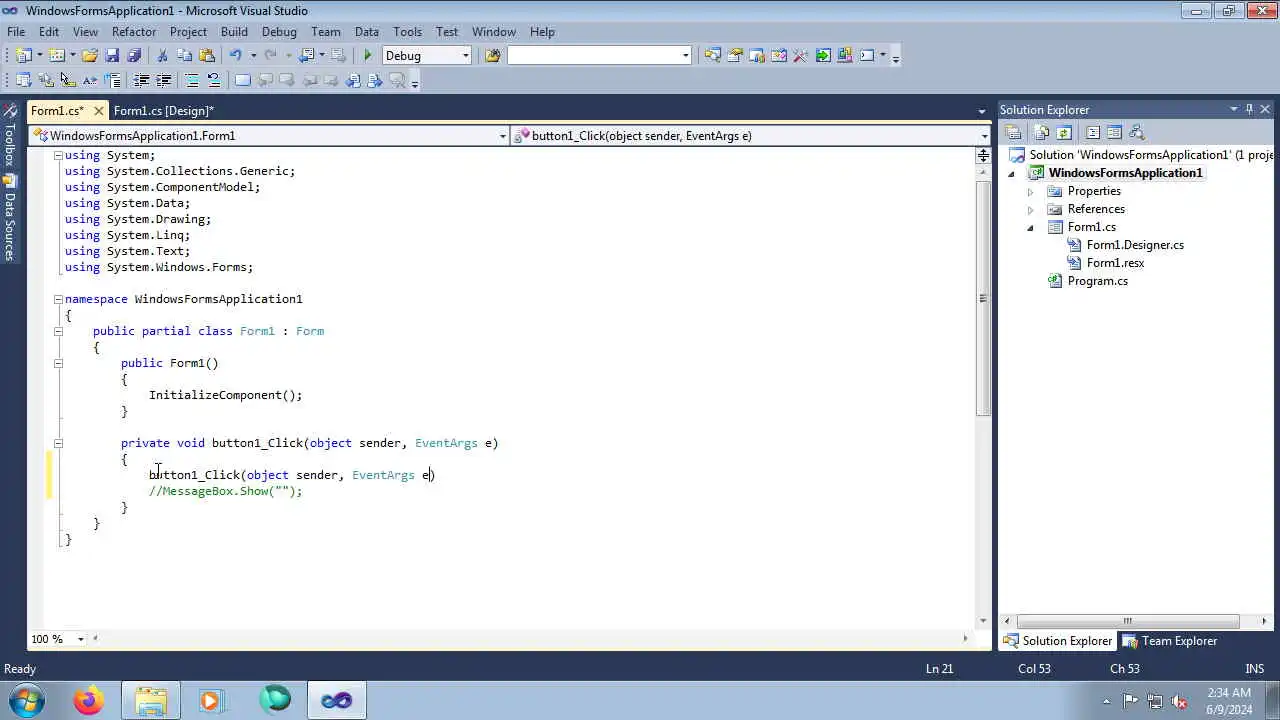1280x720 pixels.
Task: Open the editor zoom 100 % dropdown
Action: point(83,639)
